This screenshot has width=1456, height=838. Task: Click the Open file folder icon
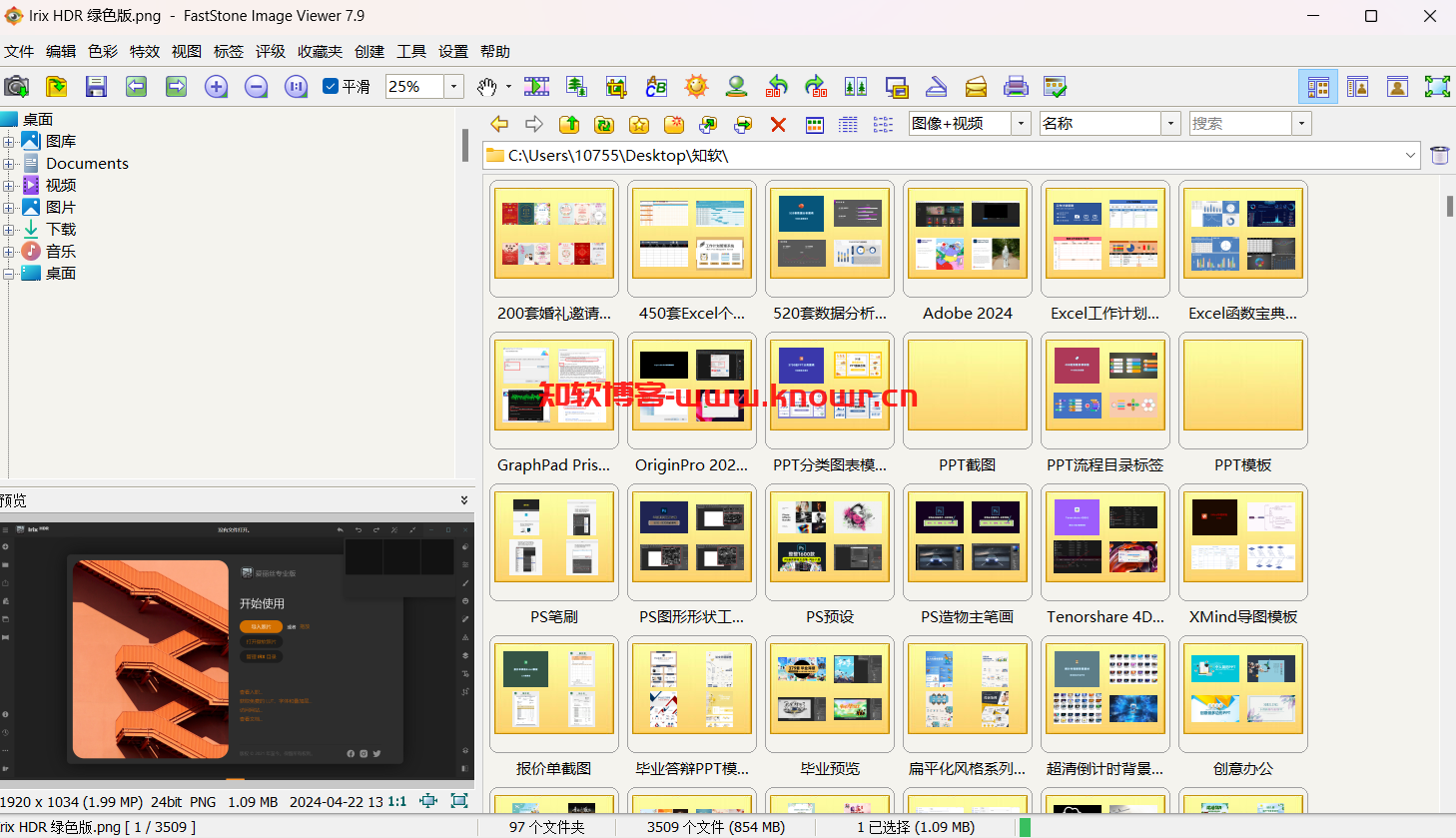(x=57, y=87)
